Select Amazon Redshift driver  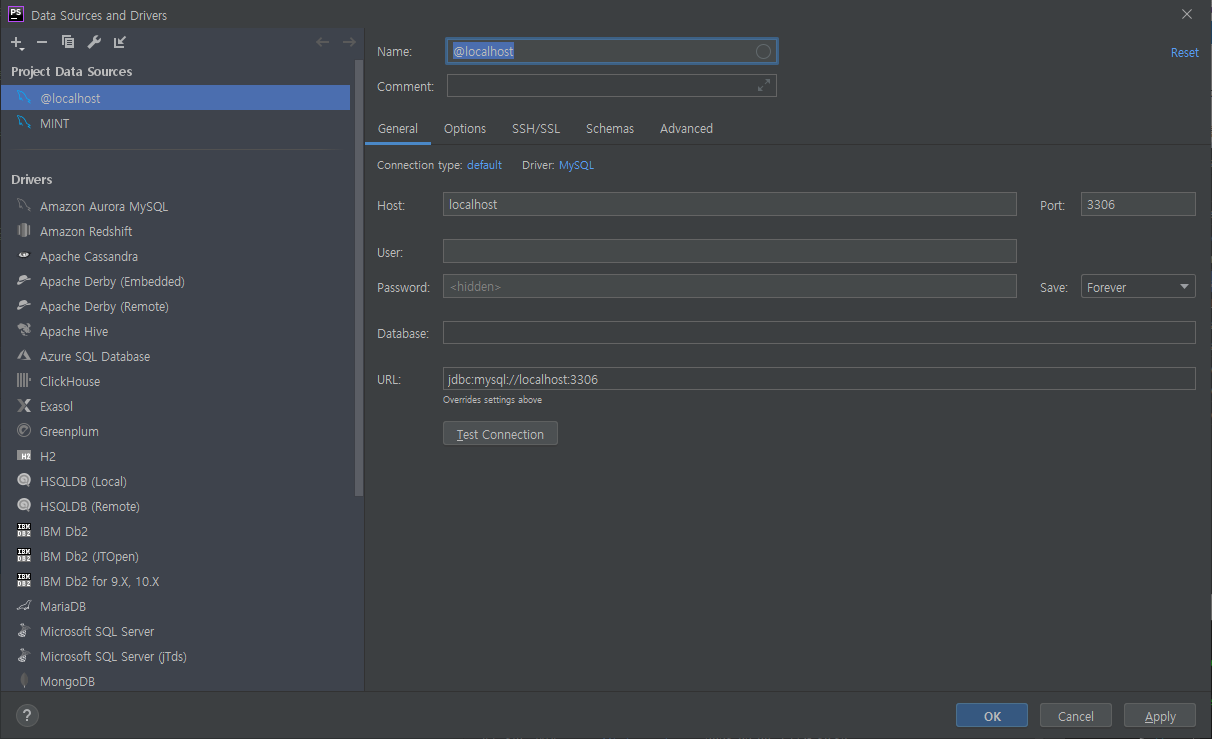tap(175, 231)
